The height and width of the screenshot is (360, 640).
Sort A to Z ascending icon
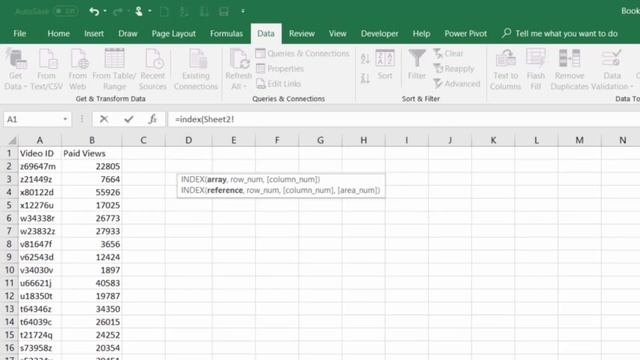tap(365, 59)
